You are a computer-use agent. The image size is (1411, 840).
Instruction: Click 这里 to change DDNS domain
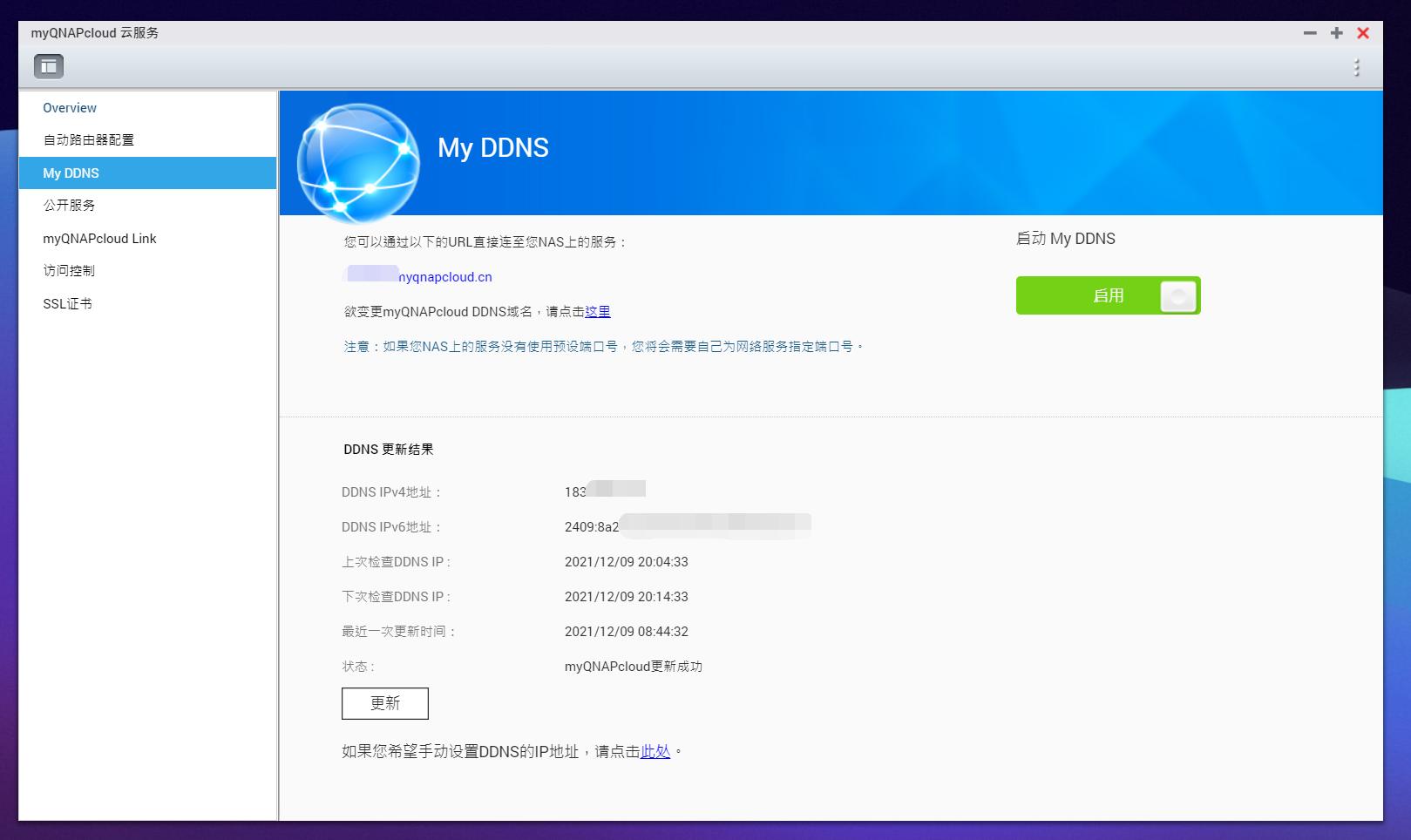coord(599,311)
